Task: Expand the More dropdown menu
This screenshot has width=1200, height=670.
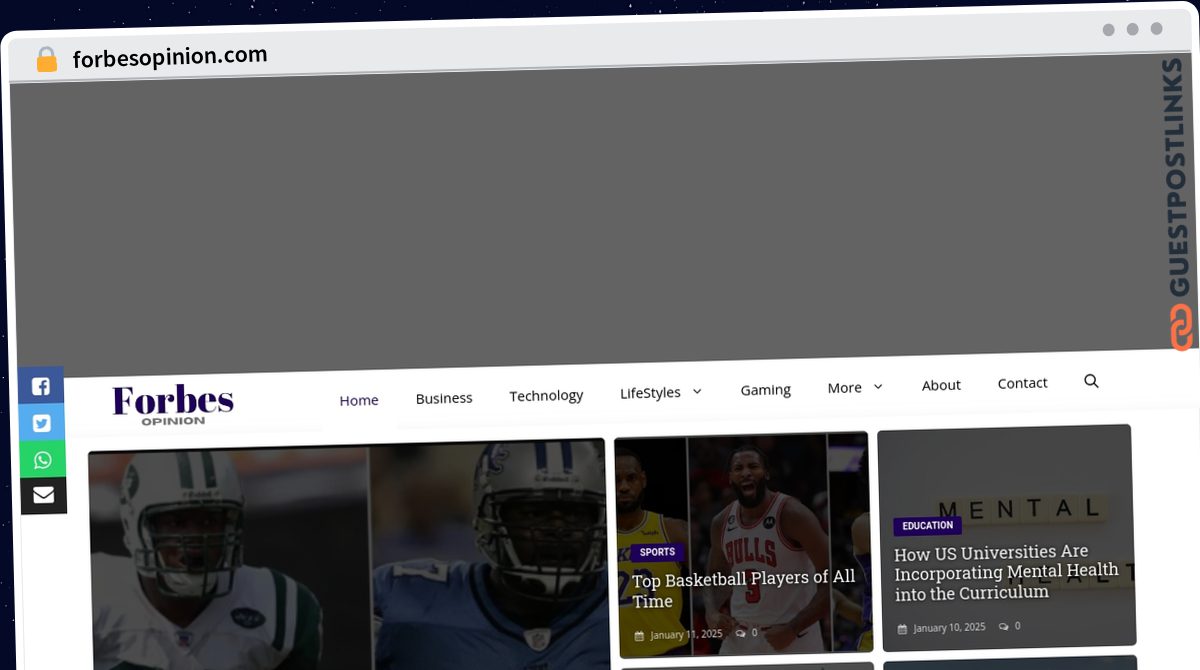Action: (855, 387)
